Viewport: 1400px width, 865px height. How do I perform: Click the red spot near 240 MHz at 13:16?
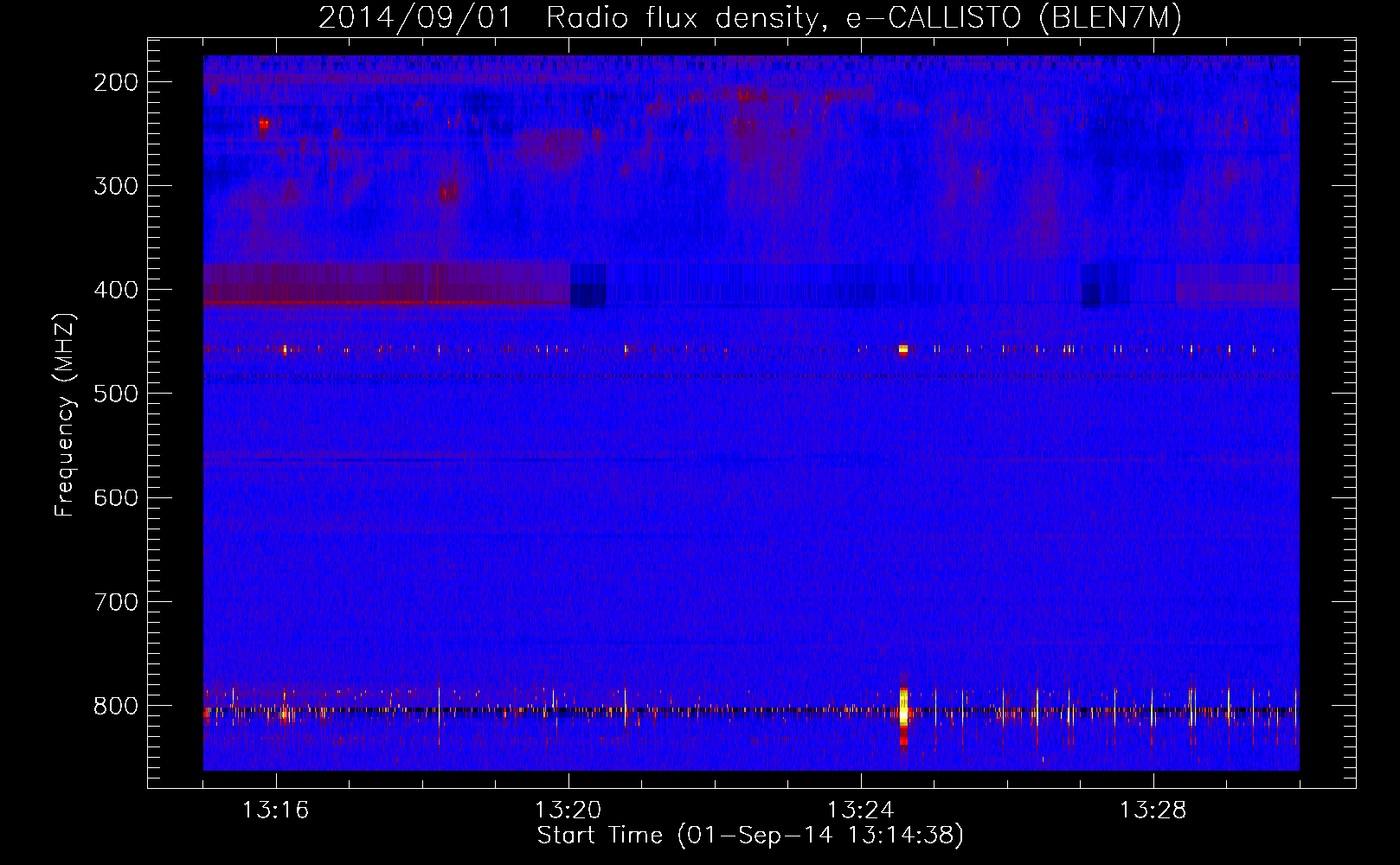264,125
